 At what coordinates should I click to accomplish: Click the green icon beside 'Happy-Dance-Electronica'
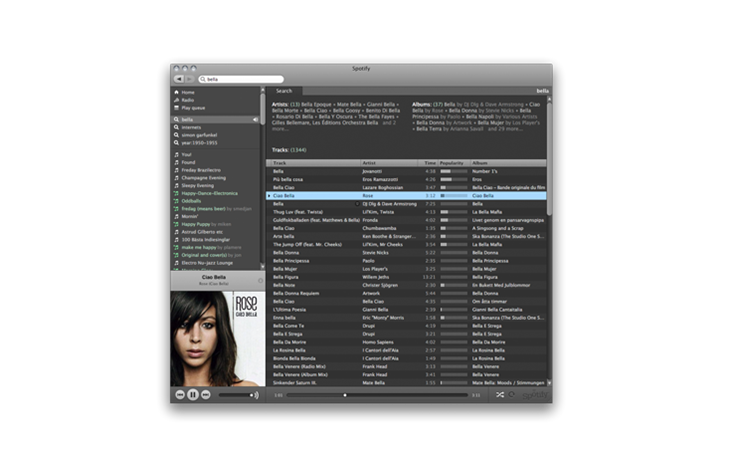pyautogui.click(x=176, y=193)
